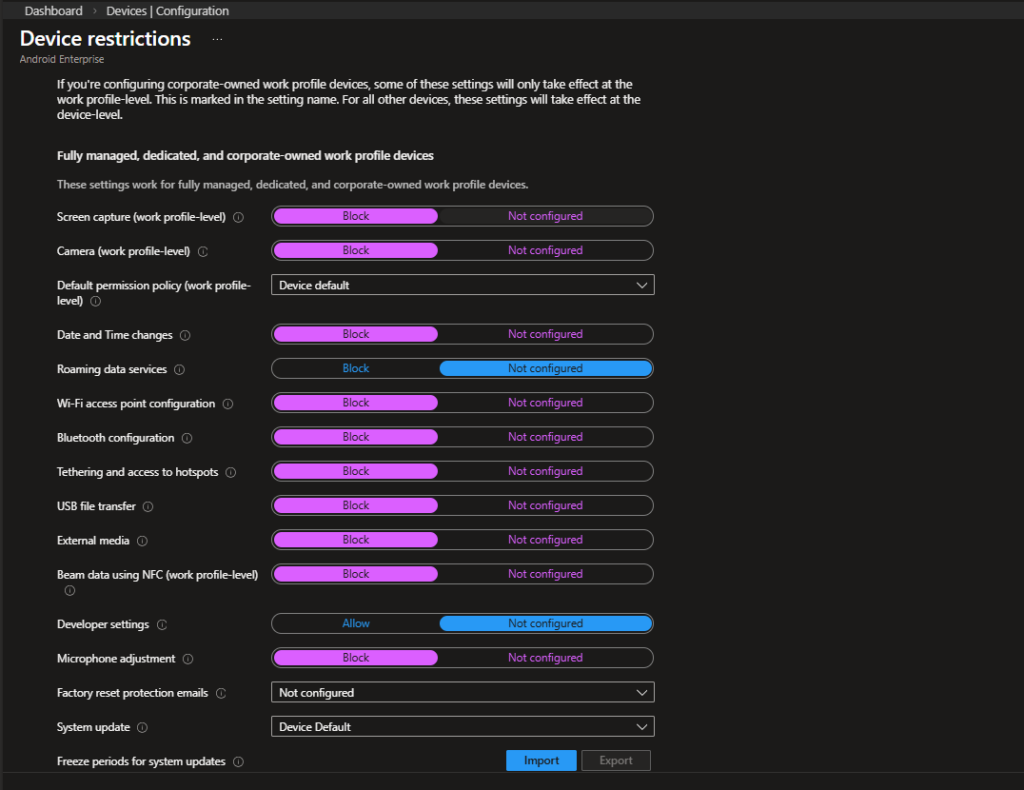
Task: Click info icon beside Freeze periods for system updates
Action: click(x=238, y=762)
